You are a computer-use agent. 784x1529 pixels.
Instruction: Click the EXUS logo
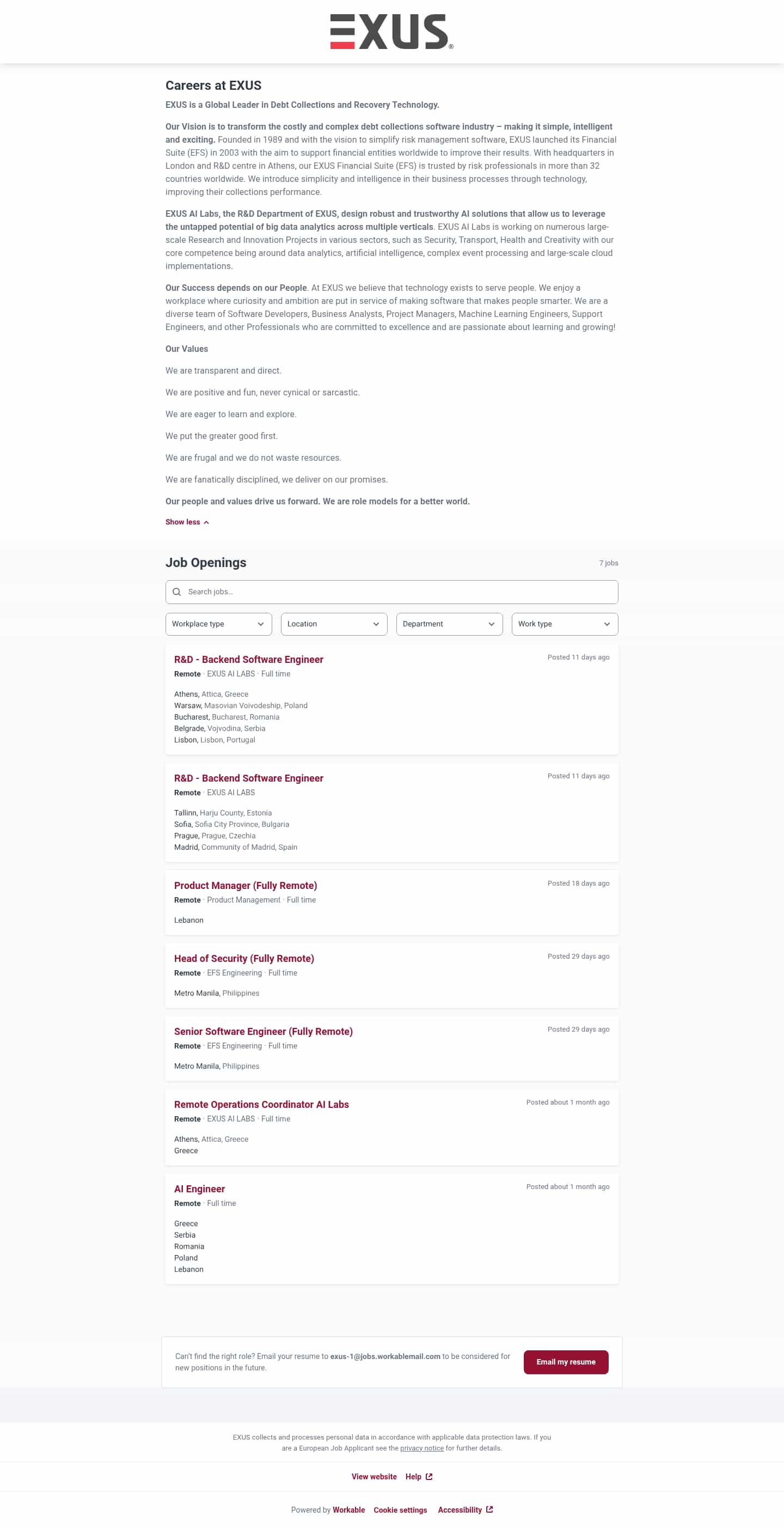(x=391, y=32)
